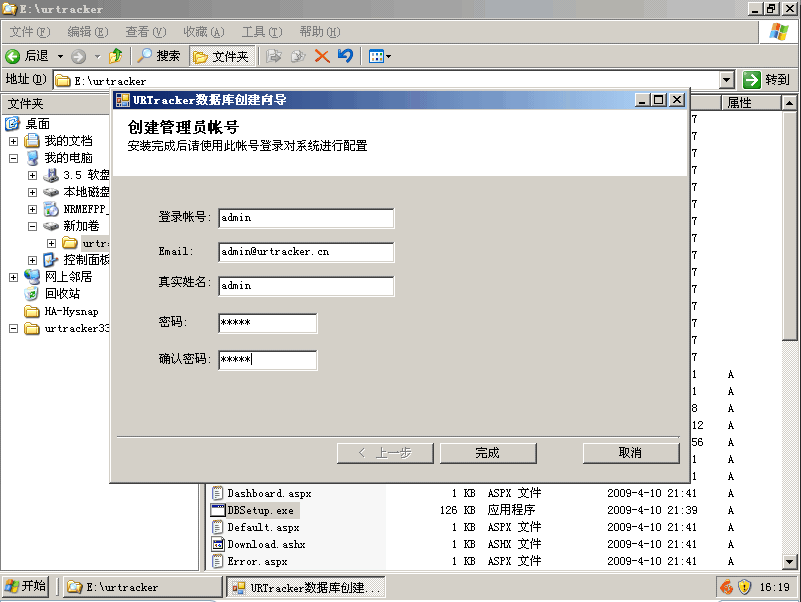This screenshot has width=801, height=602.
Task: Click Finish (完成) in the wizard
Action: pyautogui.click(x=488, y=453)
